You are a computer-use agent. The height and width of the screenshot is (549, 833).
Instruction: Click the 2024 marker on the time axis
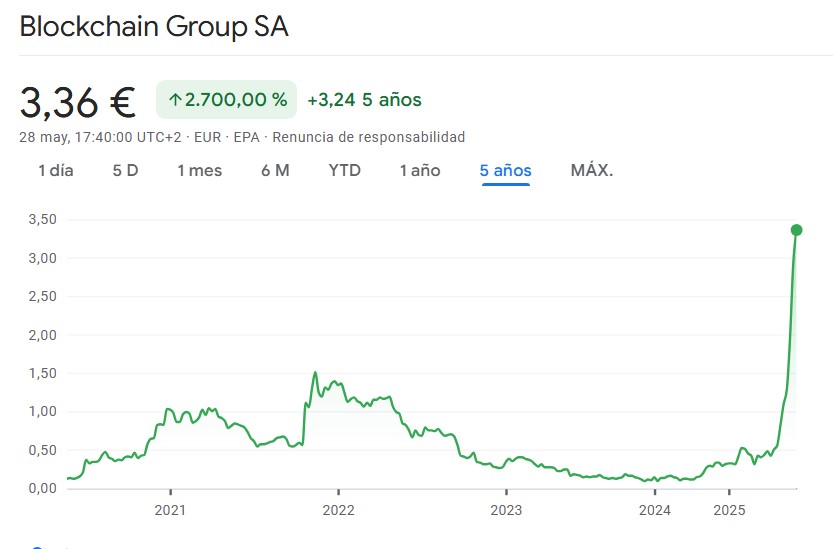coord(654,508)
